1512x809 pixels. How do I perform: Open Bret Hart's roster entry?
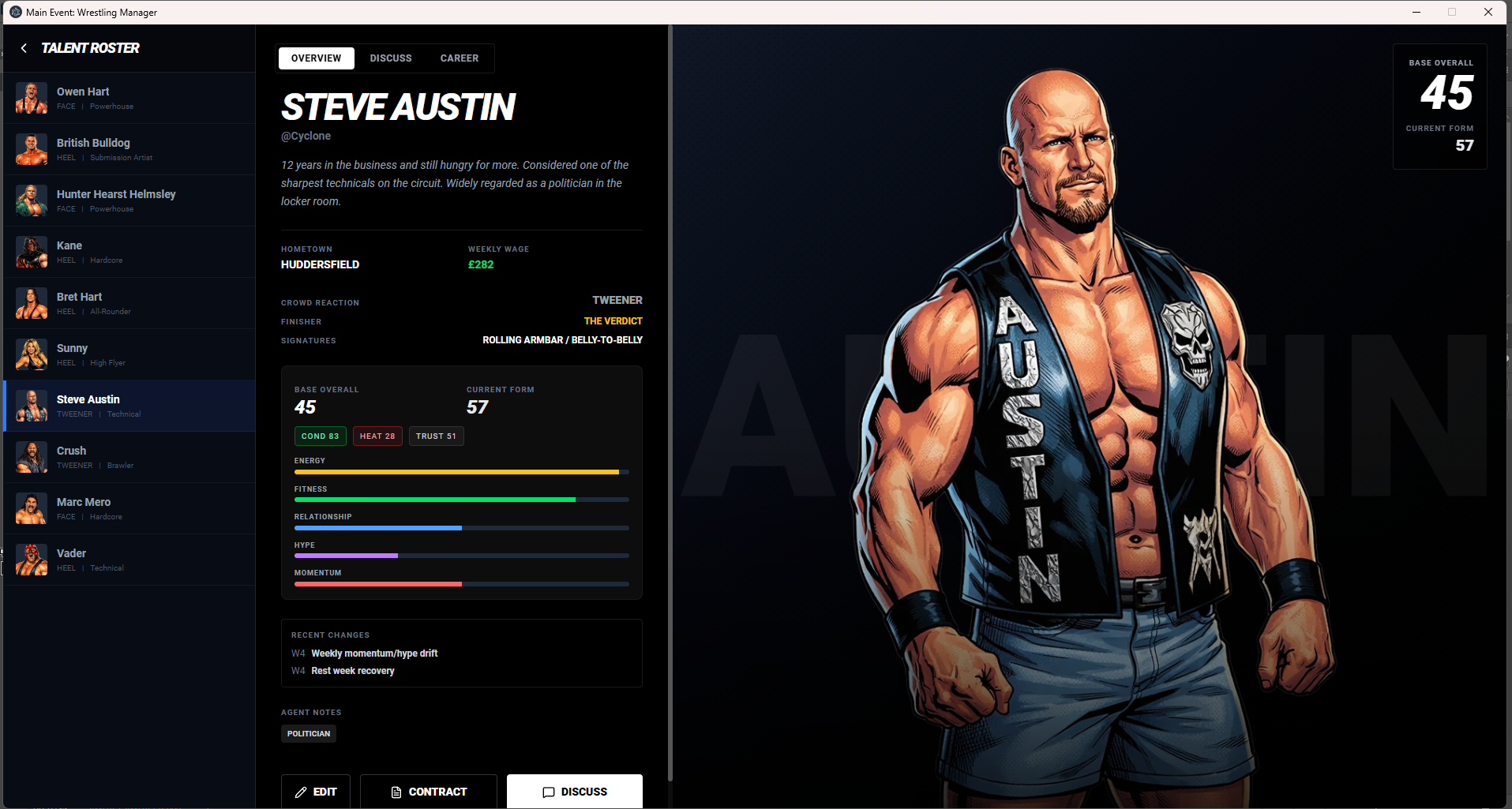(129, 303)
